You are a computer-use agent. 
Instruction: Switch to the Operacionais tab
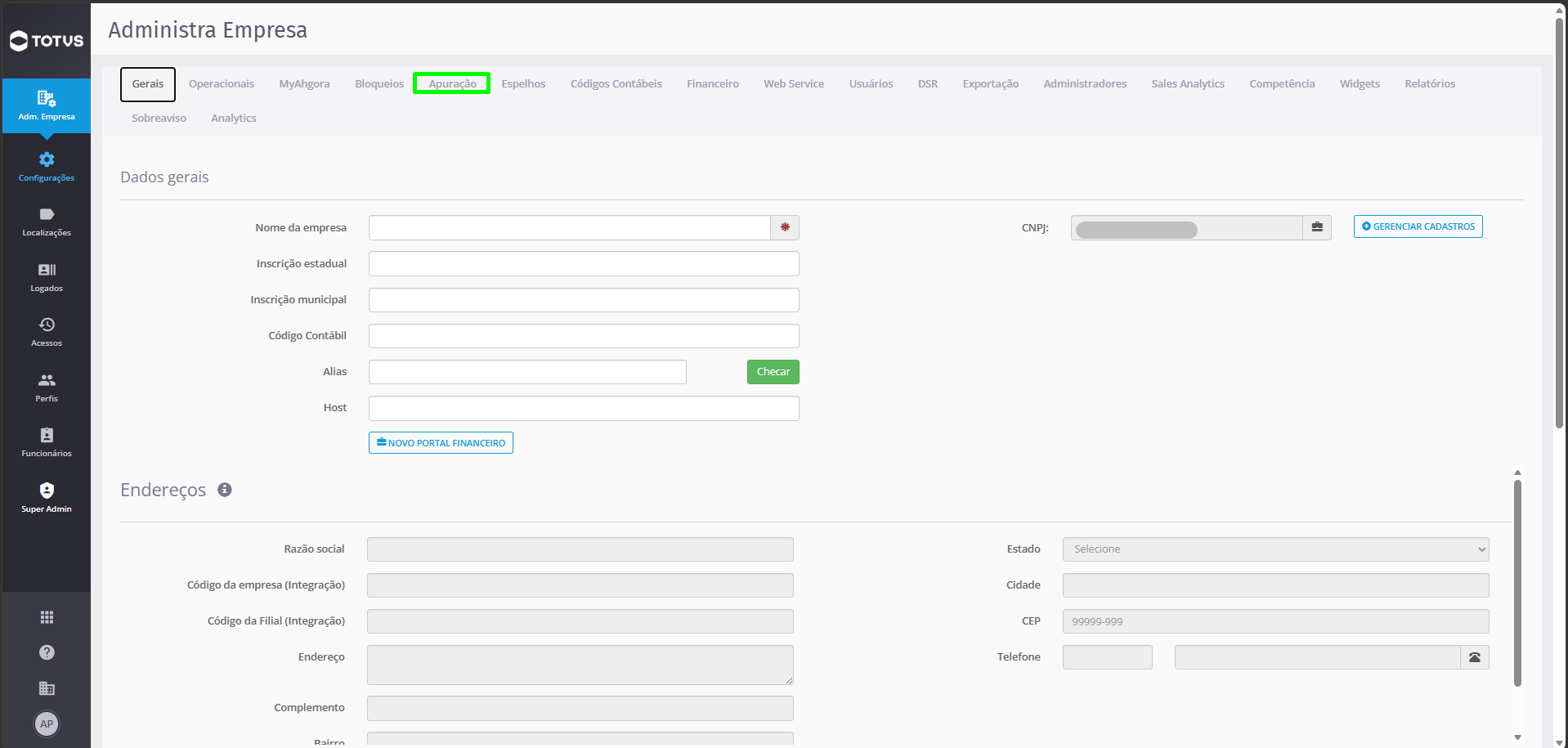222,84
